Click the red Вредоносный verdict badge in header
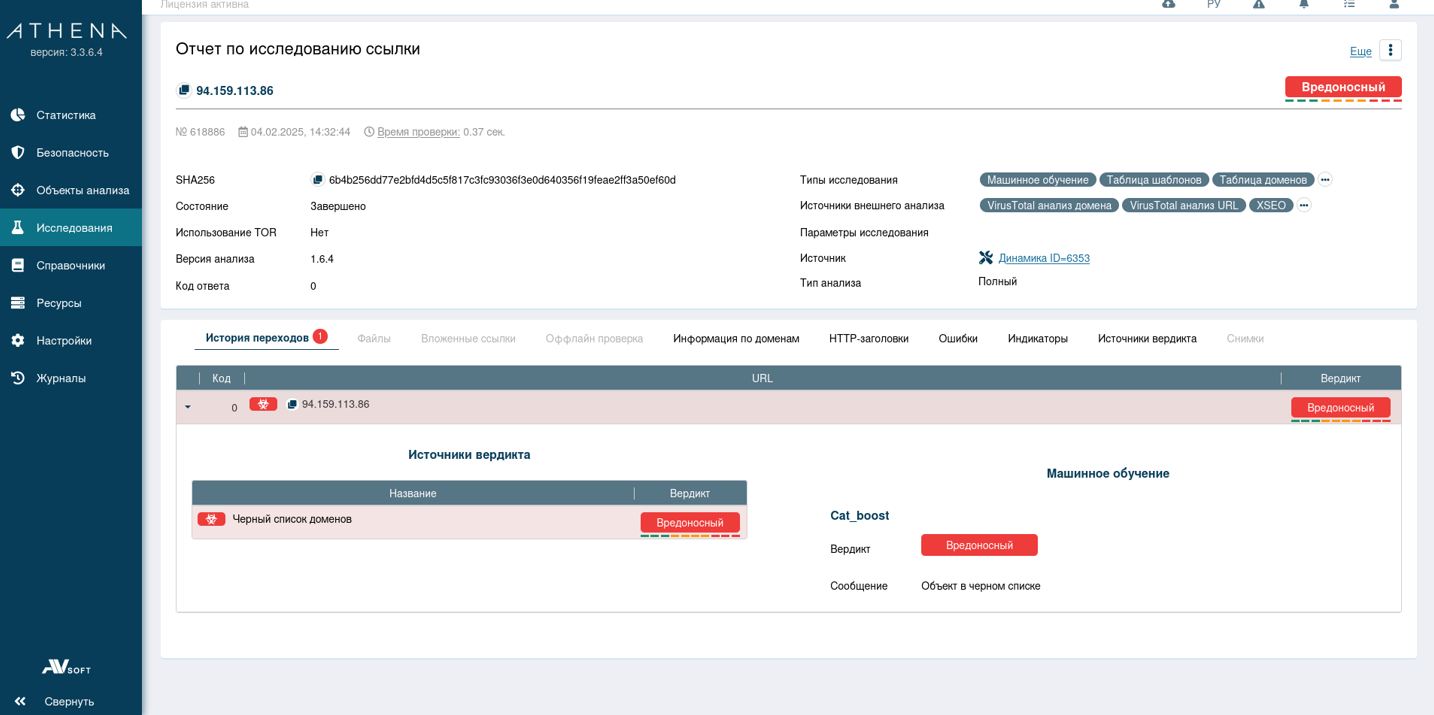Image resolution: width=1434 pixels, height=715 pixels. [1342, 87]
